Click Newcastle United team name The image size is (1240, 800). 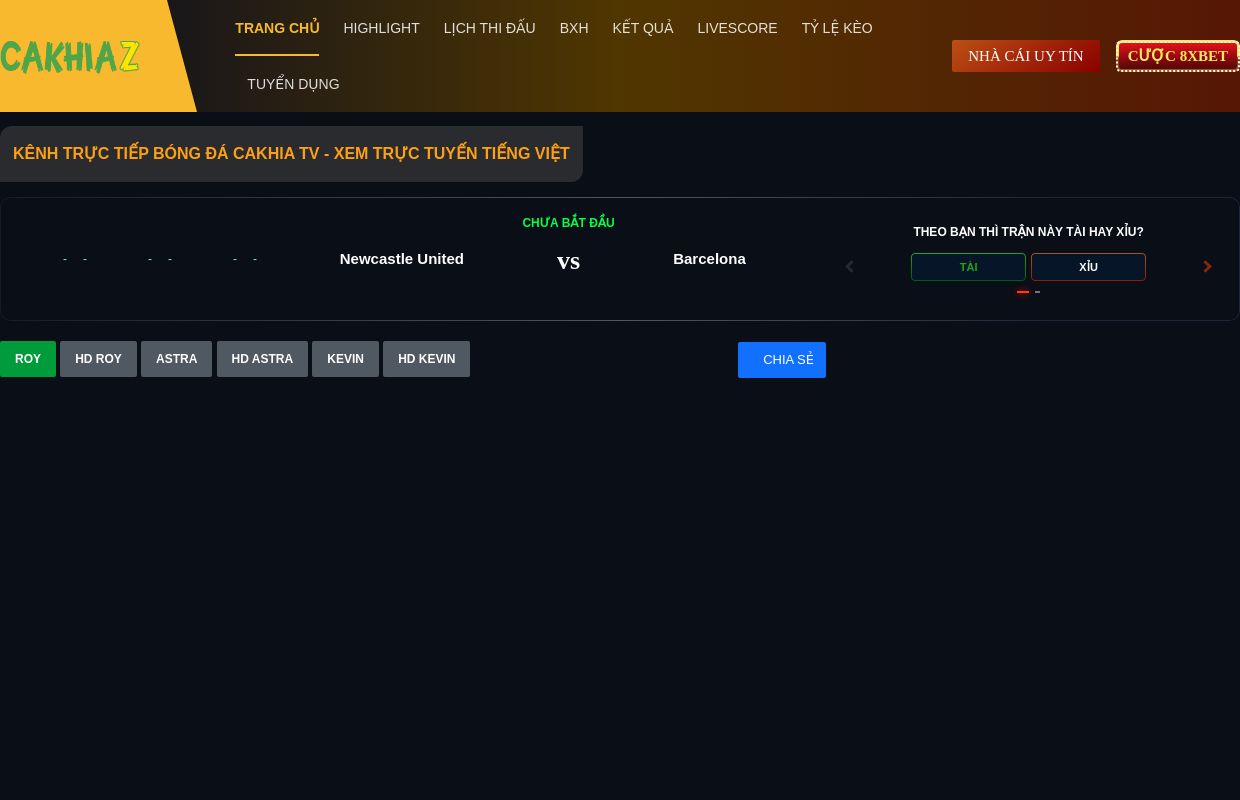pyautogui.click(x=402, y=259)
